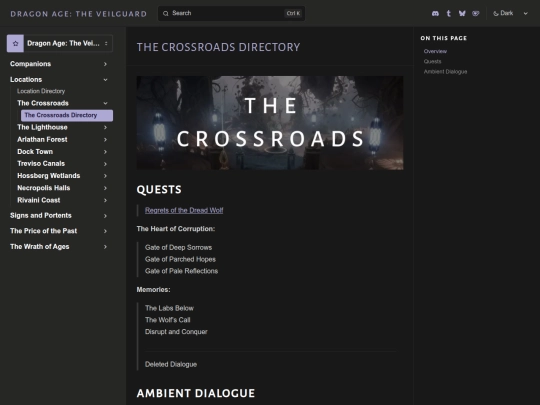540x405 pixels.
Task: Click The Crossroads banner image
Action: (x=270, y=123)
